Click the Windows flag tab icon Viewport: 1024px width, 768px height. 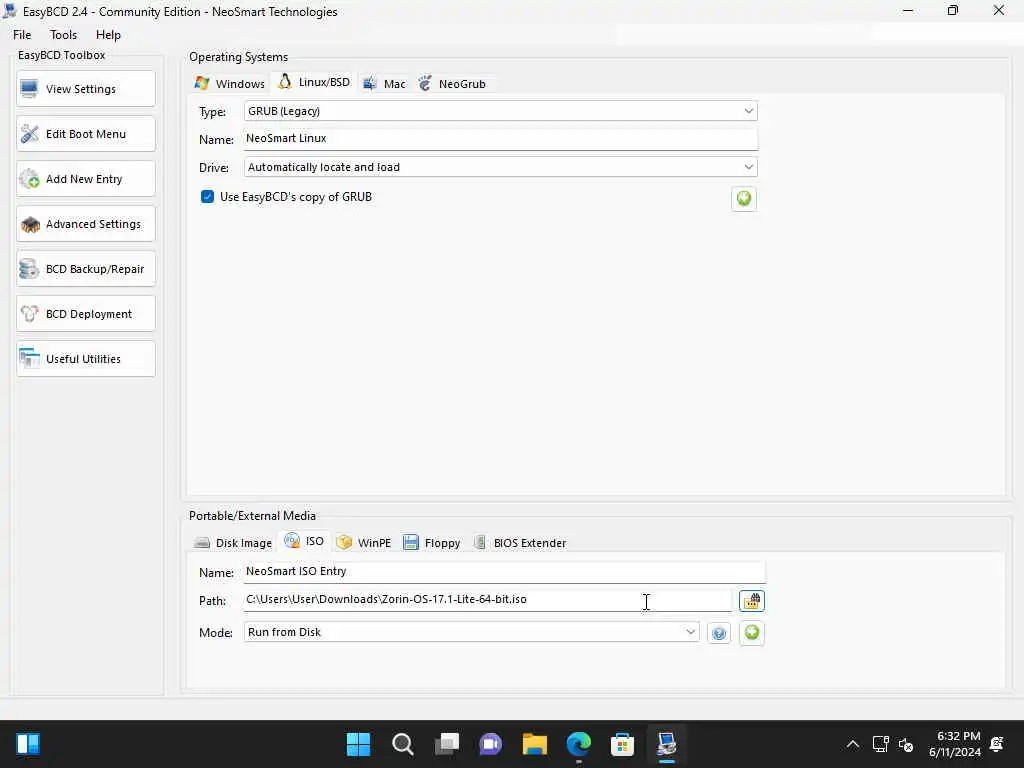(202, 83)
